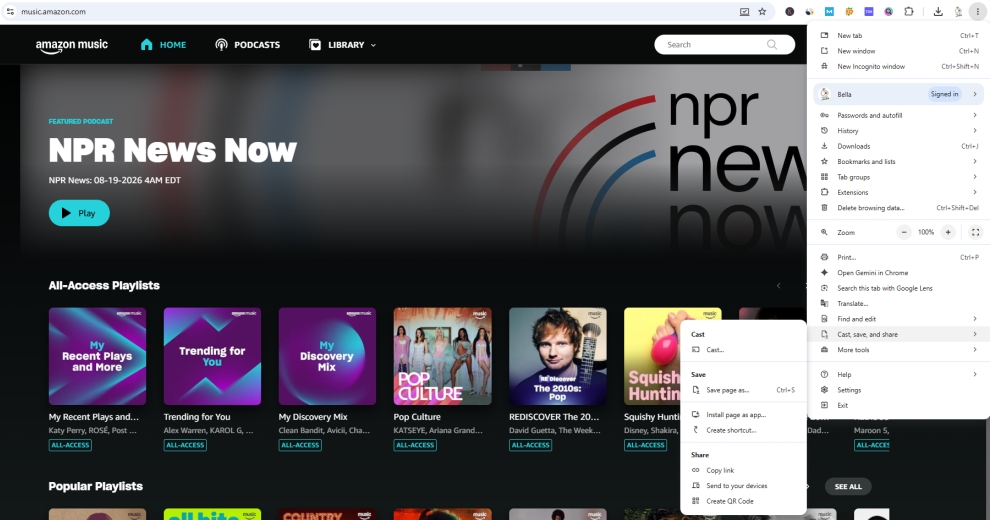The height and width of the screenshot is (520, 990).
Task: Open the Chrome extensions puzzle icon
Action: [909, 11]
